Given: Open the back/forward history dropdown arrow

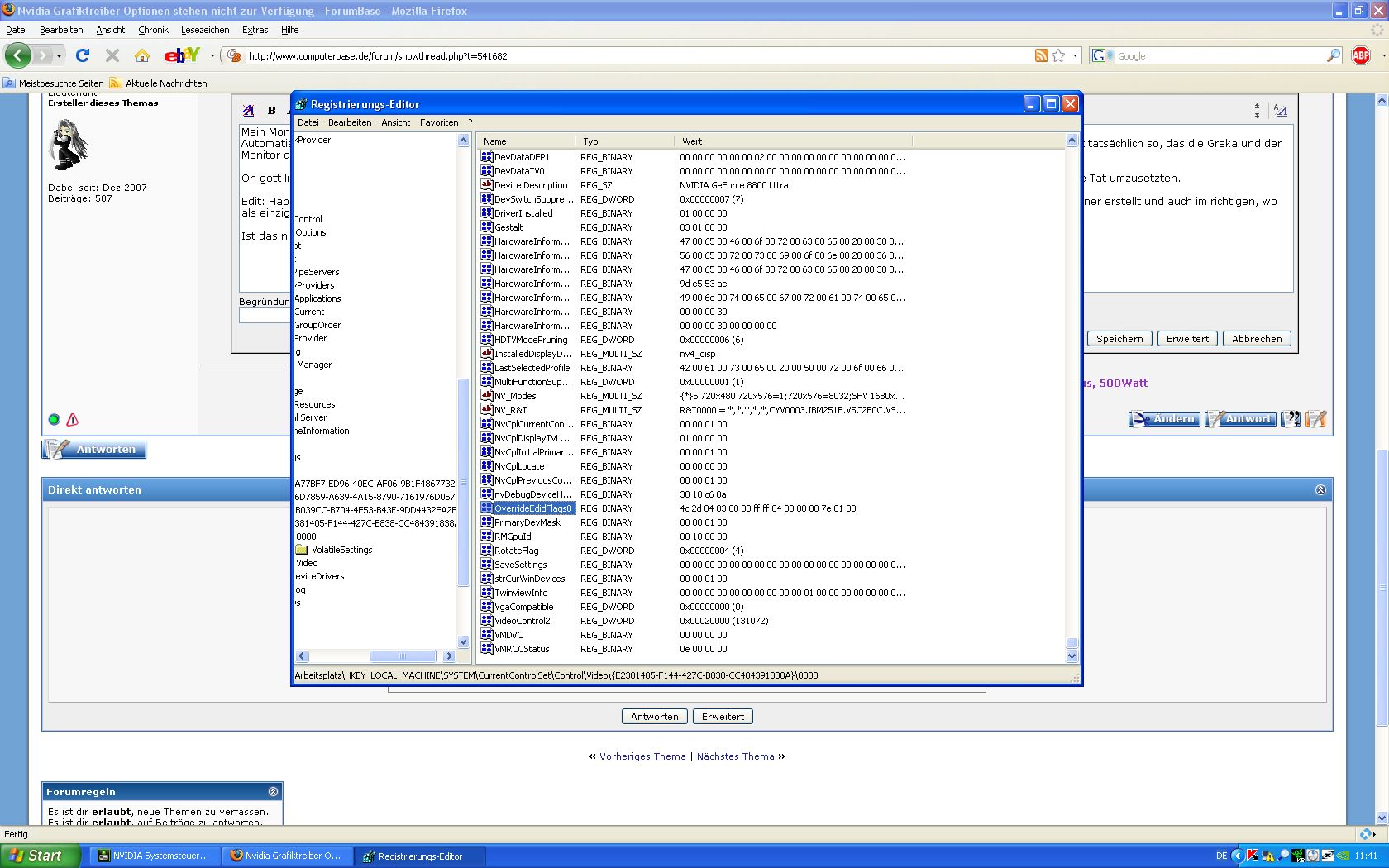Looking at the screenshot, I should [x=59, y=55].
